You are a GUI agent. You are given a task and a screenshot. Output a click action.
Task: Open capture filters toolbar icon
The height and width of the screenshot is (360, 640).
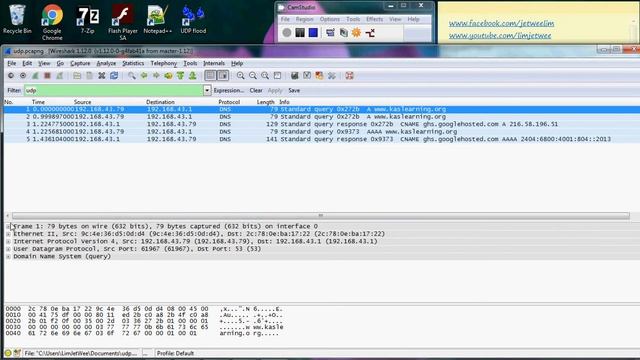[294, 76]
